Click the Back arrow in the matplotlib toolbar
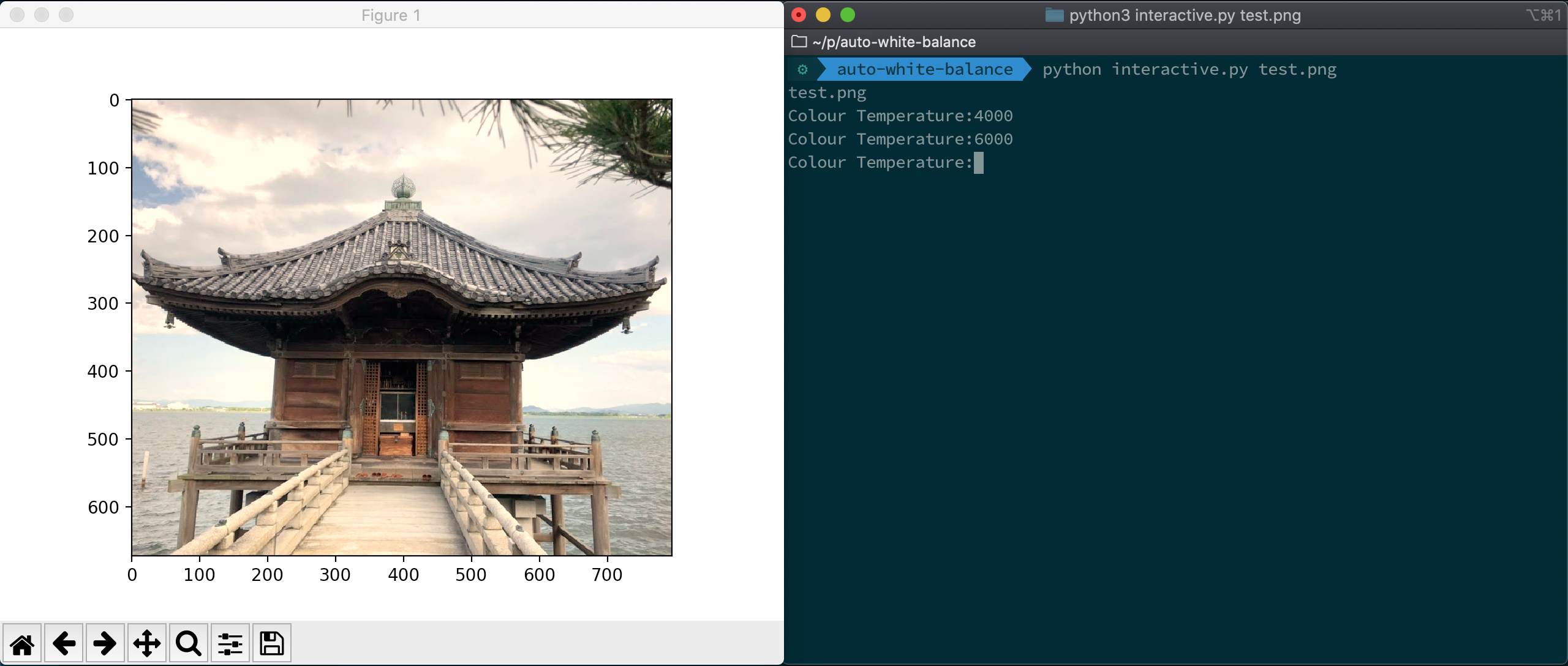 [64, 643]
